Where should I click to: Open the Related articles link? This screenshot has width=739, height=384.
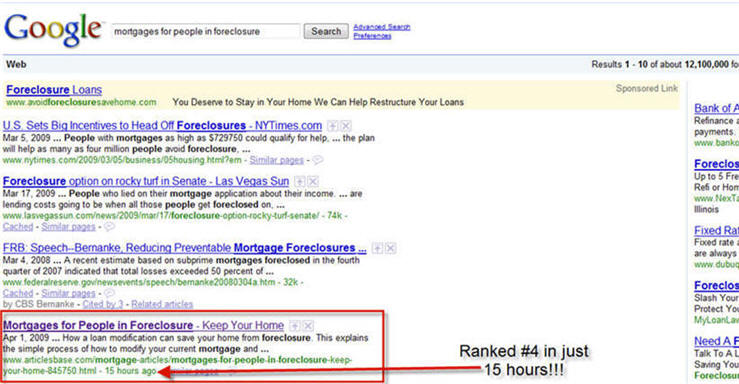[x=162, y=304]
